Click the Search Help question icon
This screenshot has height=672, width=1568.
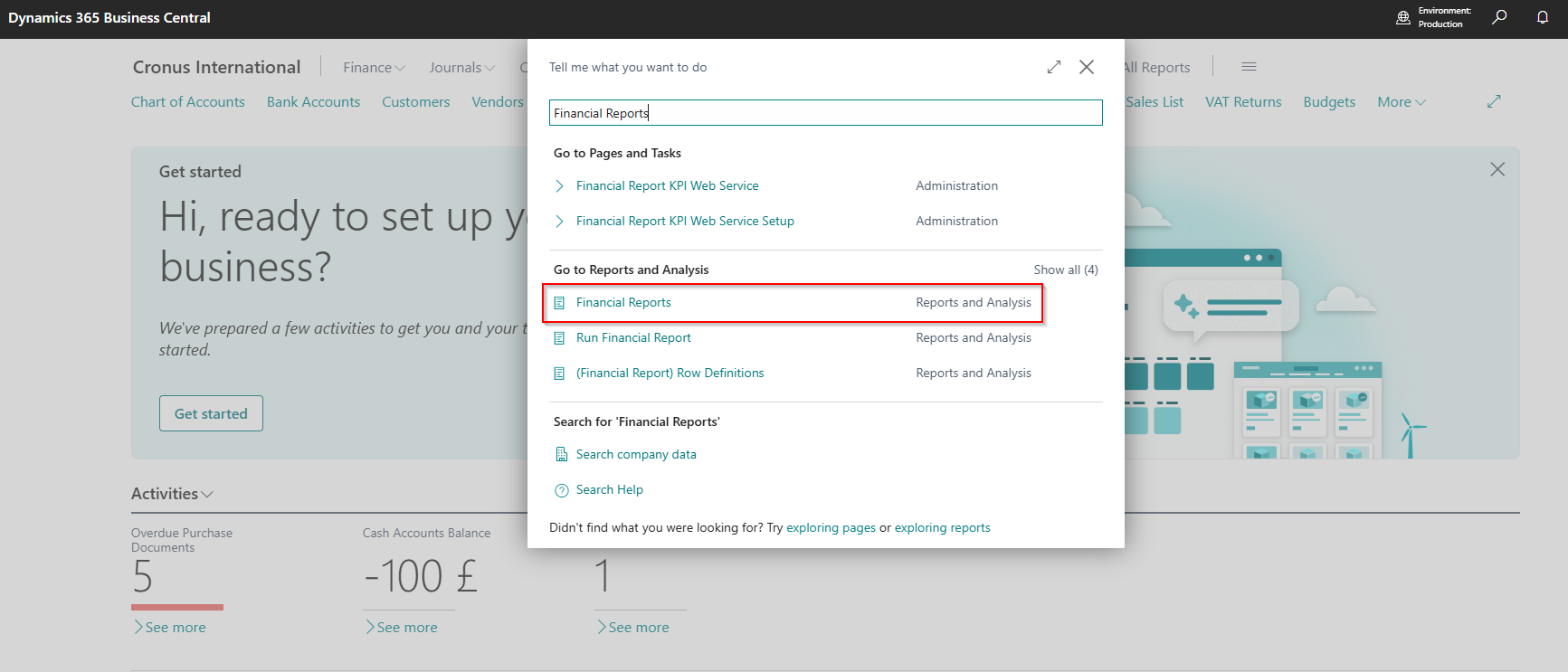tap(561, 490)
